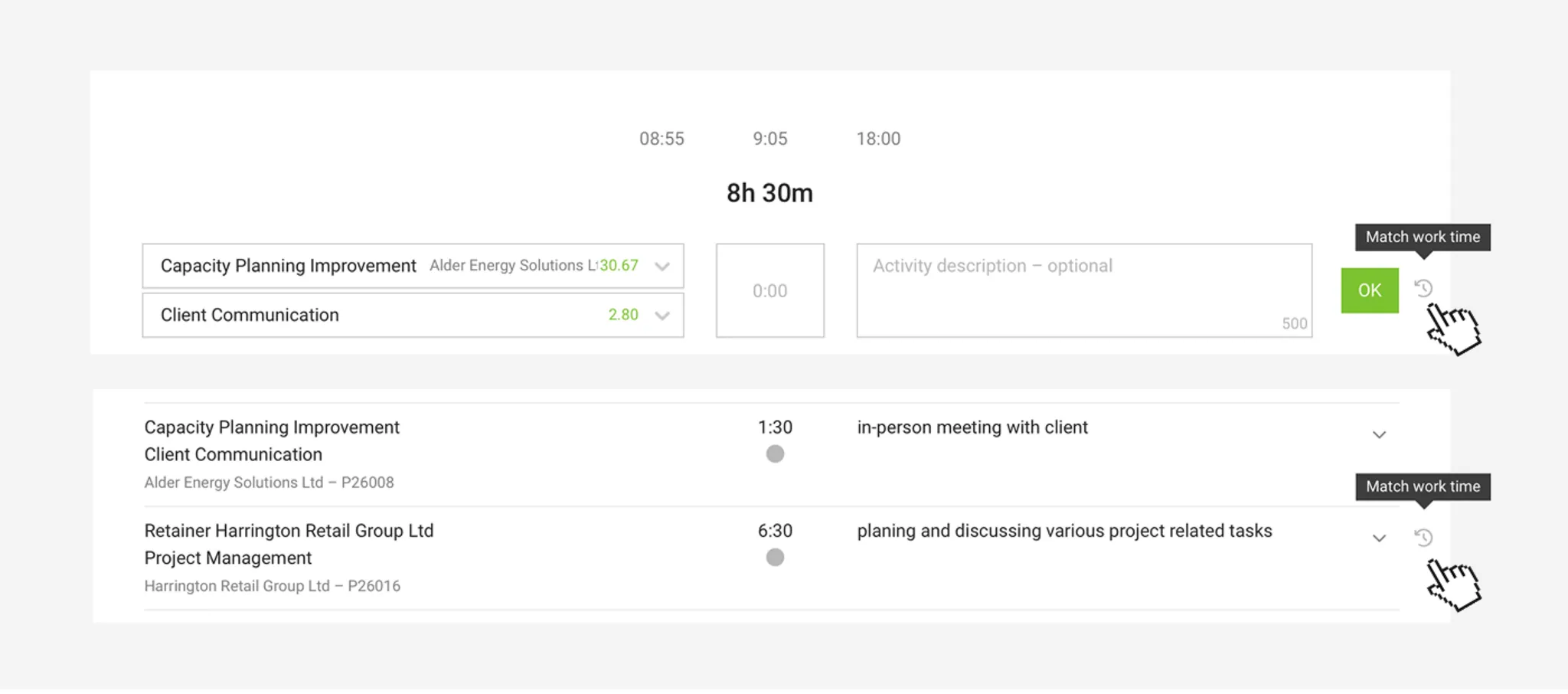Click the 9:05 worked duration value
The height and width of the screenshot is (694, 1568).
(770, 139)
